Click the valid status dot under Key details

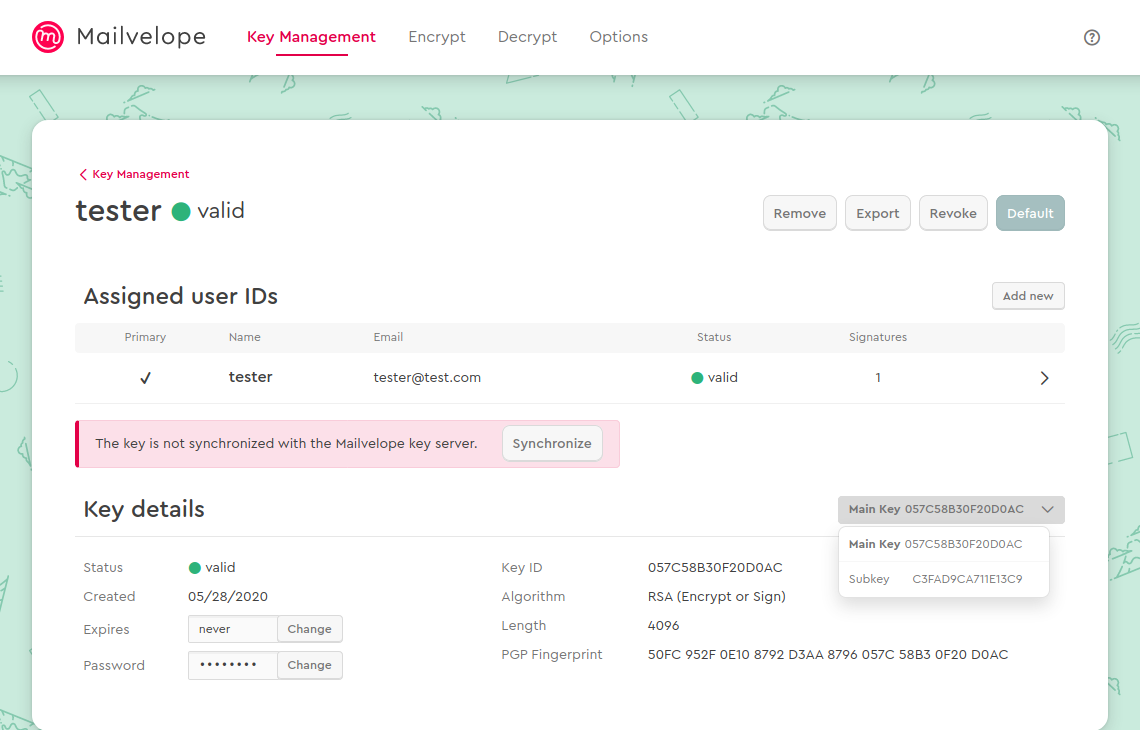click(193, 567)
